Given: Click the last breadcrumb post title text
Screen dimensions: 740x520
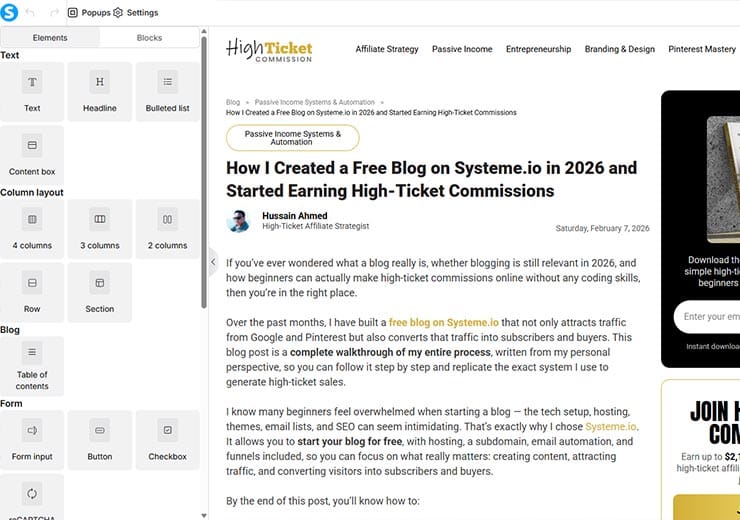Looking at the screenshot, I should [x=371, y=112].
